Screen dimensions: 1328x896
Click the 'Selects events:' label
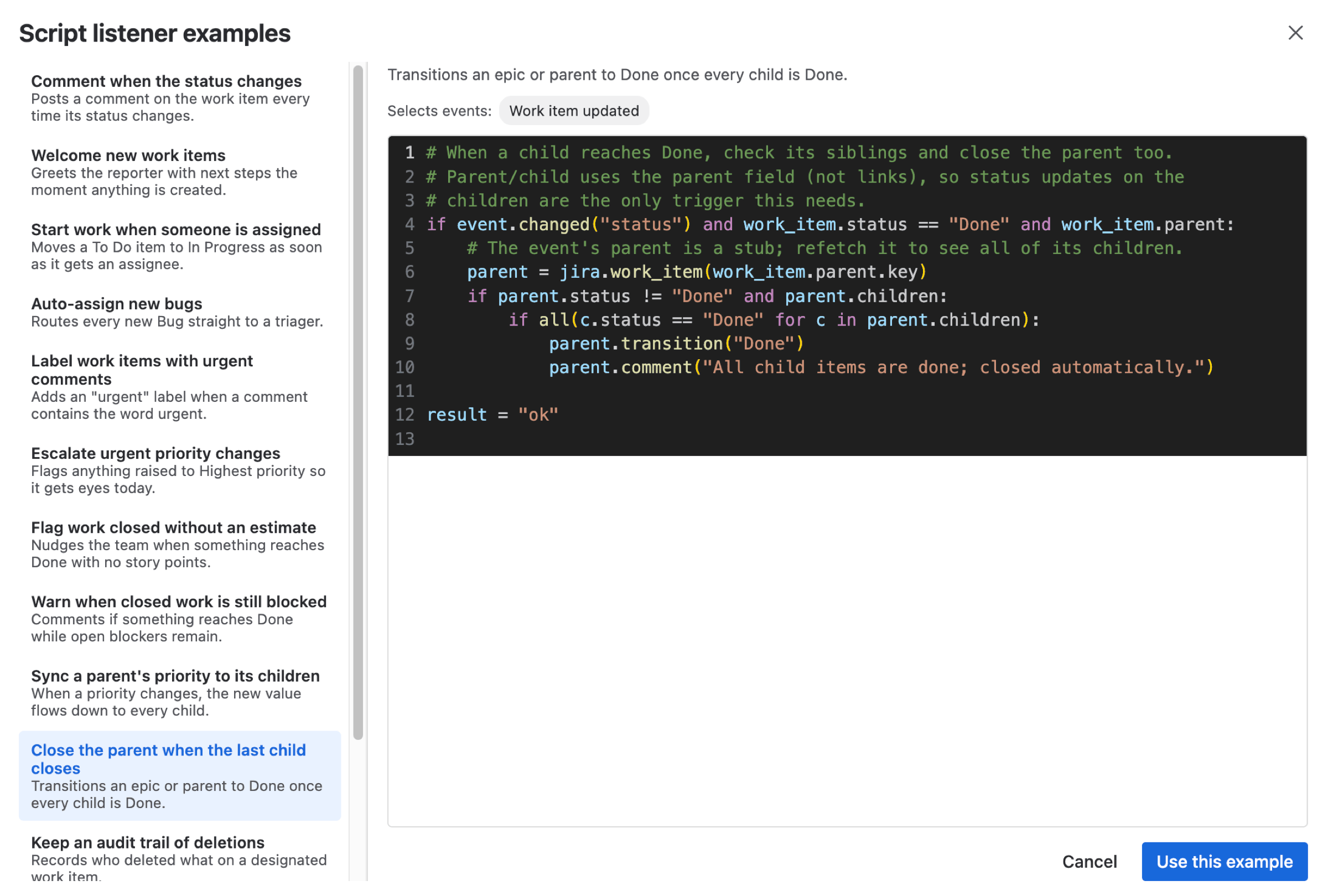[439, 111]
